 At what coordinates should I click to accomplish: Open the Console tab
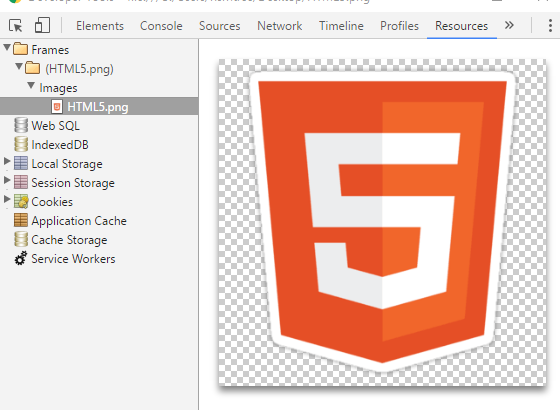coord(161,26)
